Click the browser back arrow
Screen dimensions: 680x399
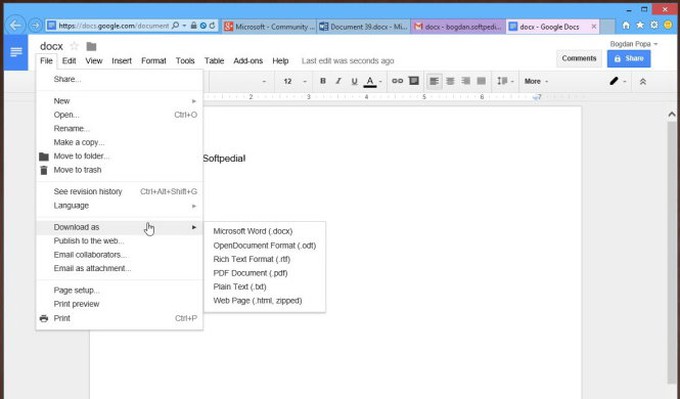point(16,26)
